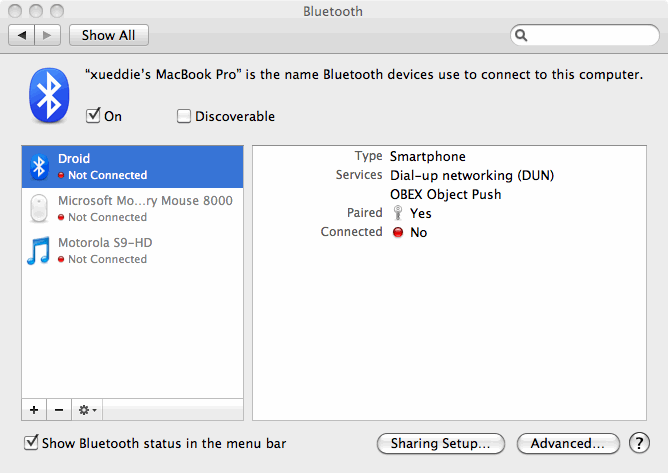Click the search field in toolbar
The height and width of the screenshot is (473, 668).
pyautogui.click(x=585, y=35)
